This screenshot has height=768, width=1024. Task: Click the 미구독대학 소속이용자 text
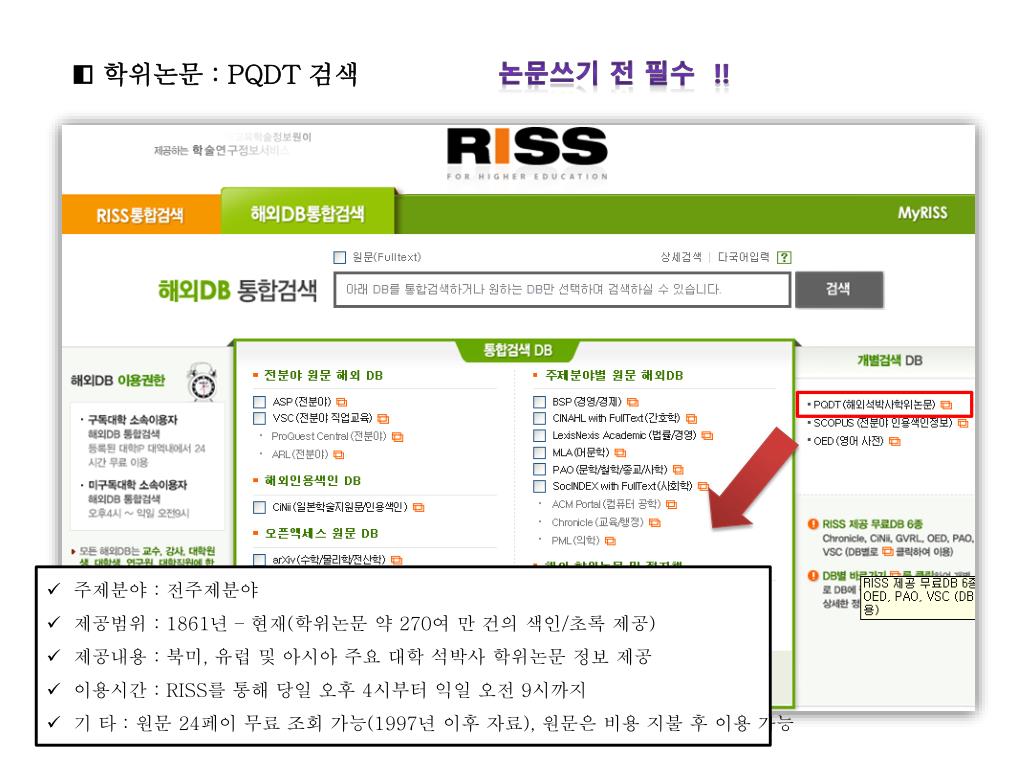click(137, 485)
